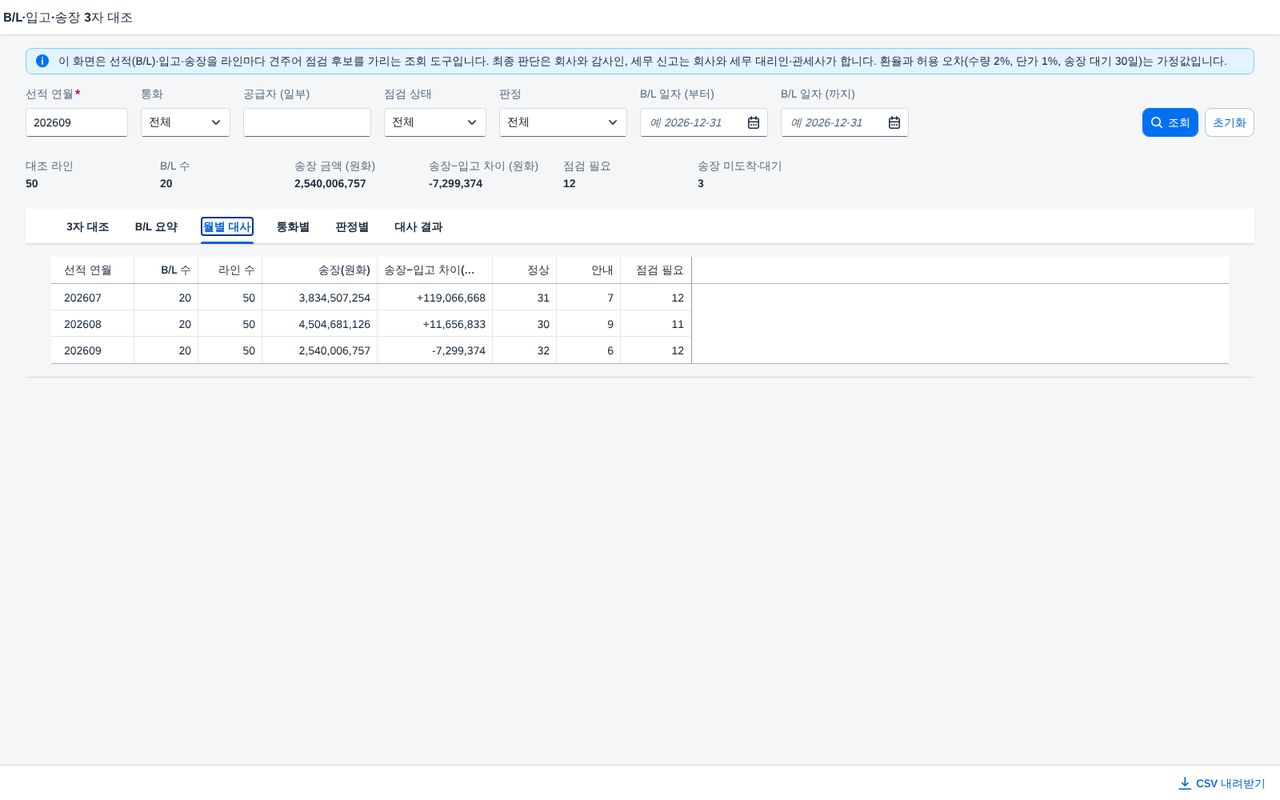1280x800 pixels.
Task: Open the 통화별 tab
Action: coord(293,227)
